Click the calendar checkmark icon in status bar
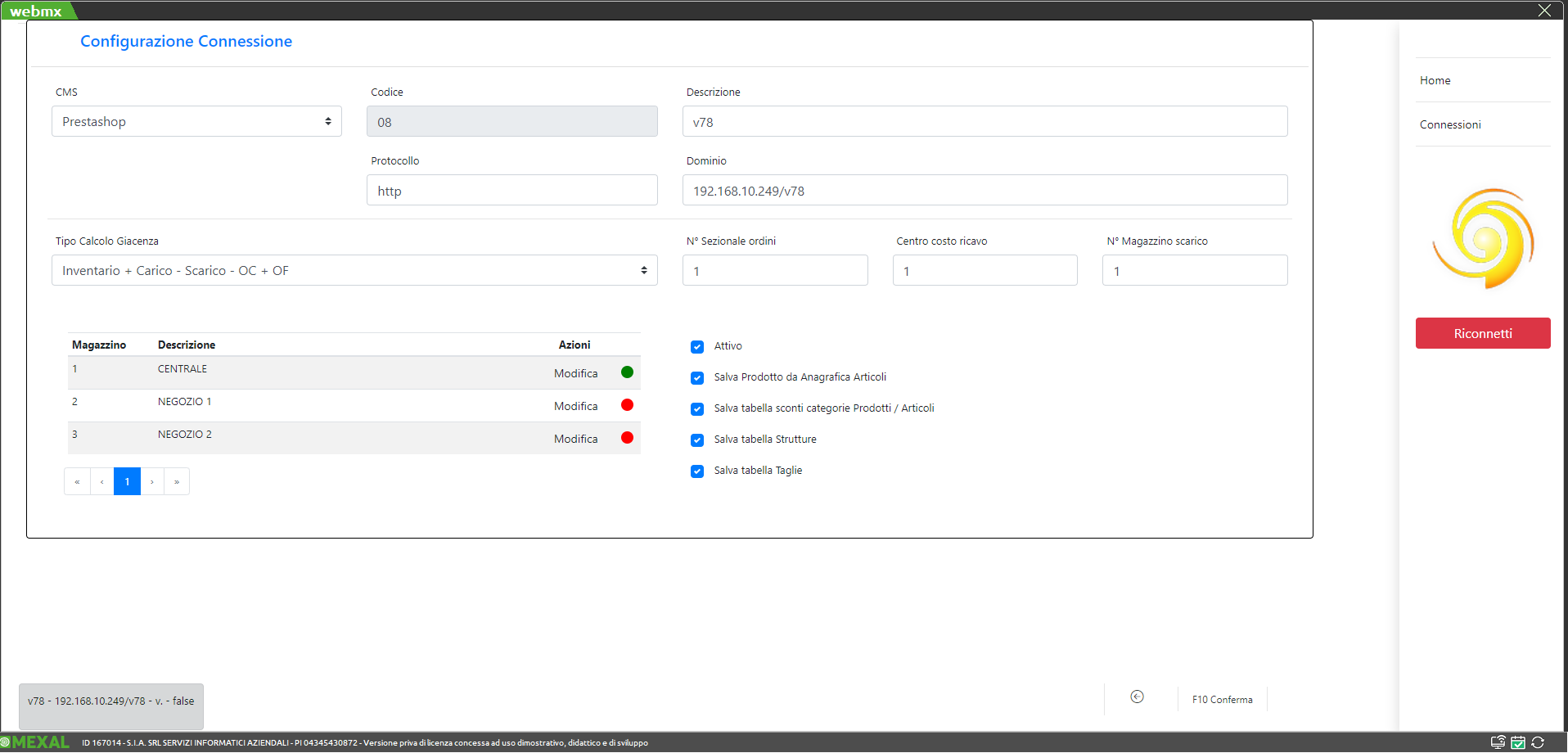 pyautogui.click(x=1517, y=742)
